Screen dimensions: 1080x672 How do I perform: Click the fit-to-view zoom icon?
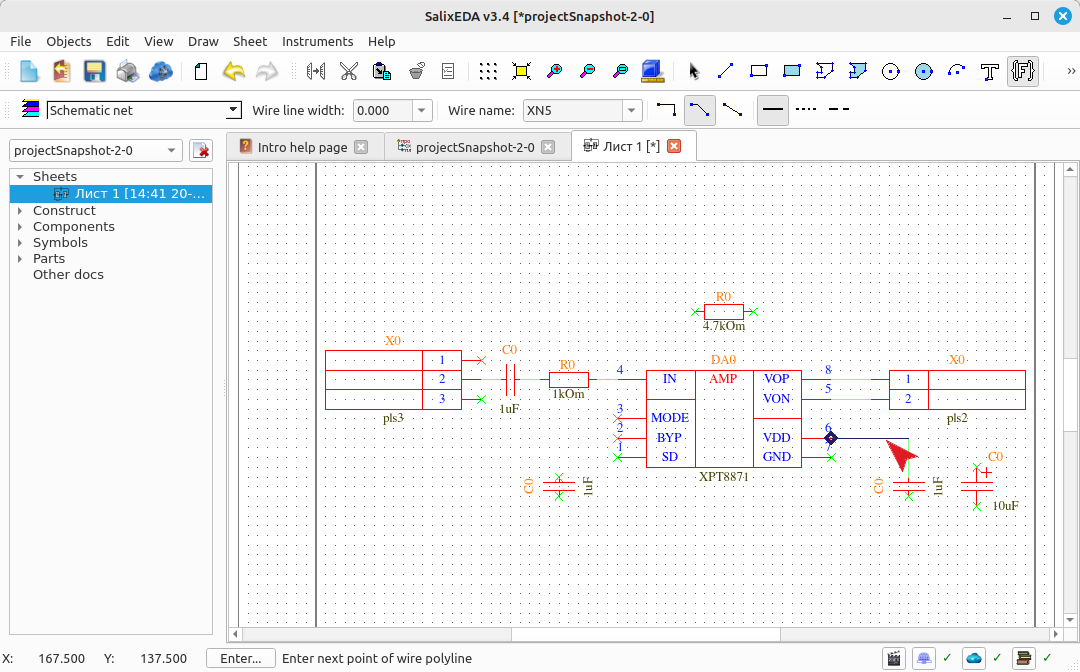(521, 71)
